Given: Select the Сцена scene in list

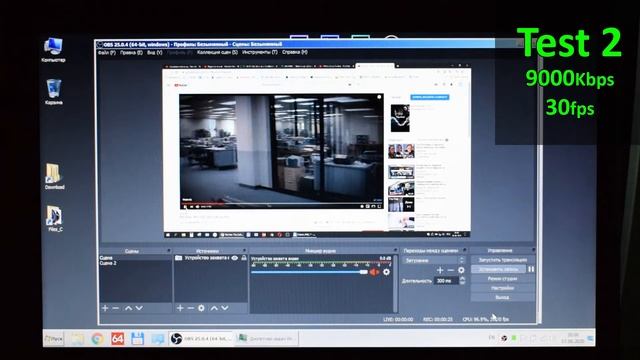Looking at the screenshot, I should 136,258.
